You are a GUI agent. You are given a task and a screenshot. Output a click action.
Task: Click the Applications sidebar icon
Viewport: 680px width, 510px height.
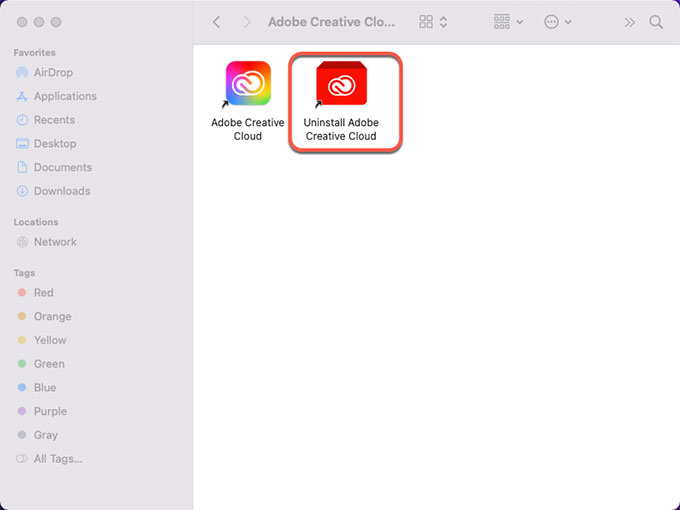point(22,96)
